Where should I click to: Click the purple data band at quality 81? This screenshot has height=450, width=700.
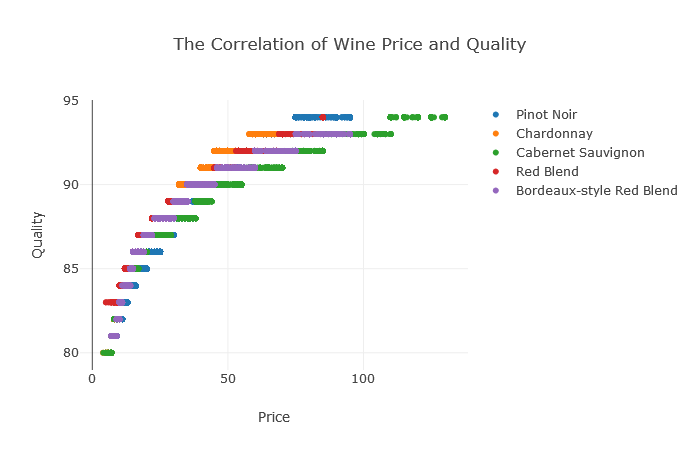click(x=114, y=336)
